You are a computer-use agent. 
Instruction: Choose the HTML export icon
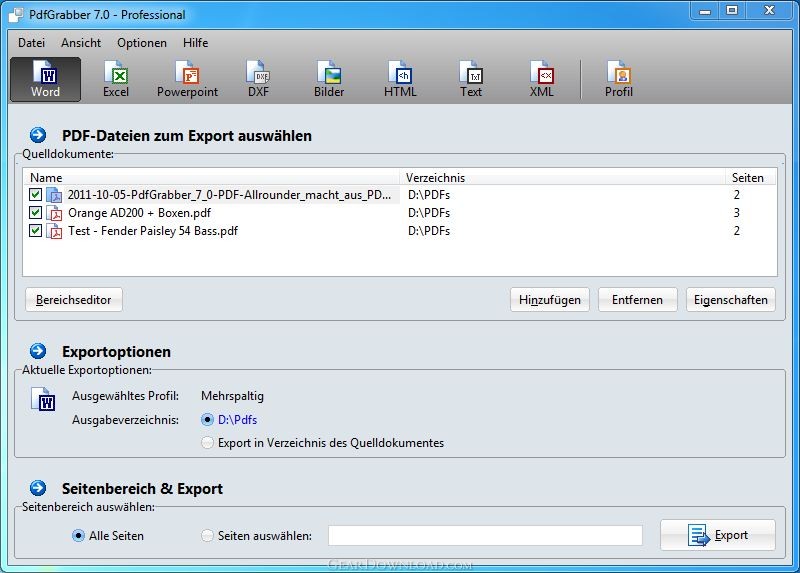400,79
